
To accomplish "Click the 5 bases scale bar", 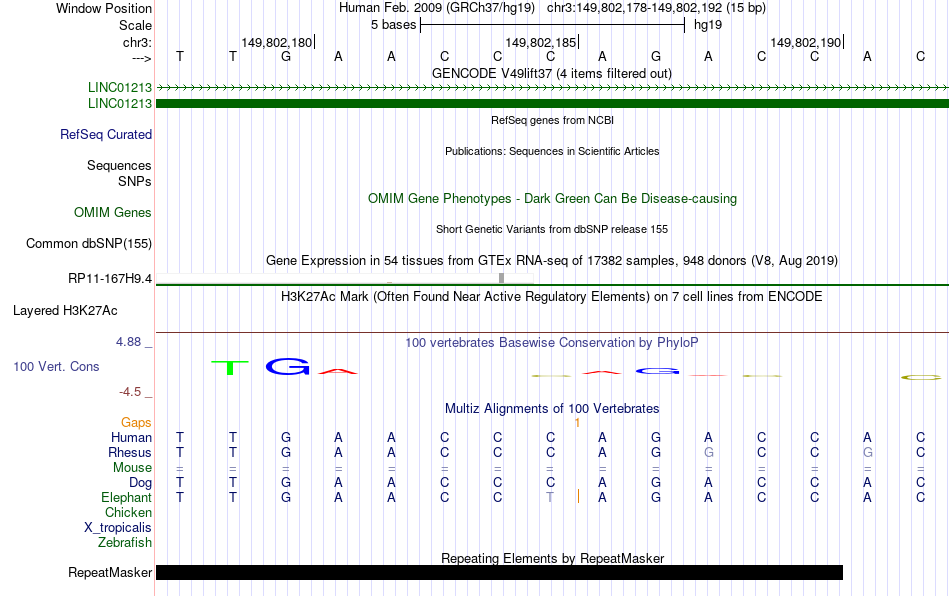I will tap(553, 25).
